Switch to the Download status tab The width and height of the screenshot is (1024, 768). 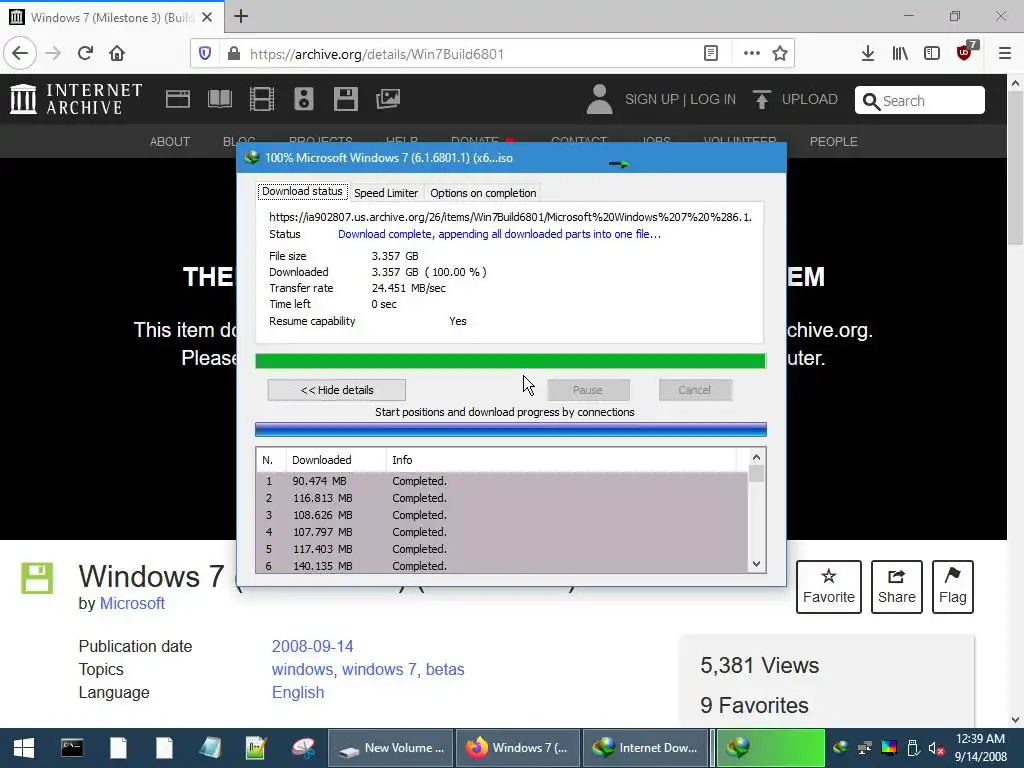pyautogui.click(x=302, y=191)
